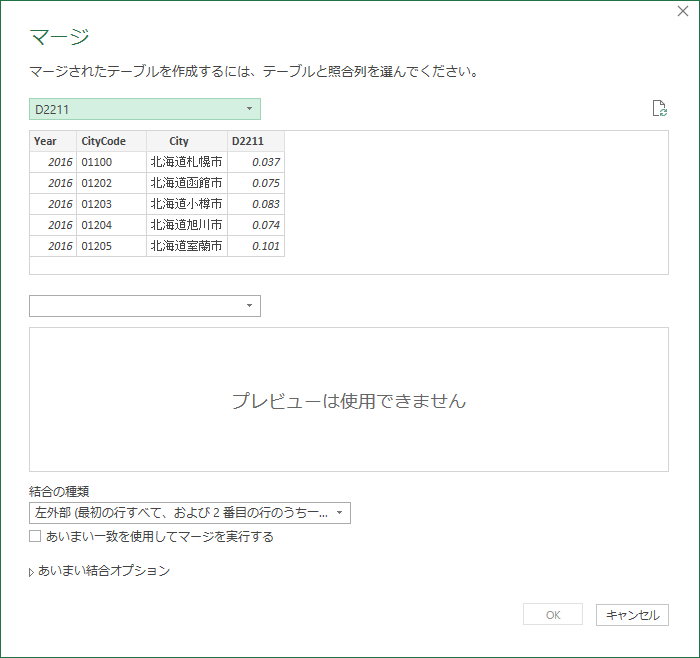Click the cell 北海道小樽市

coord(186,204)
